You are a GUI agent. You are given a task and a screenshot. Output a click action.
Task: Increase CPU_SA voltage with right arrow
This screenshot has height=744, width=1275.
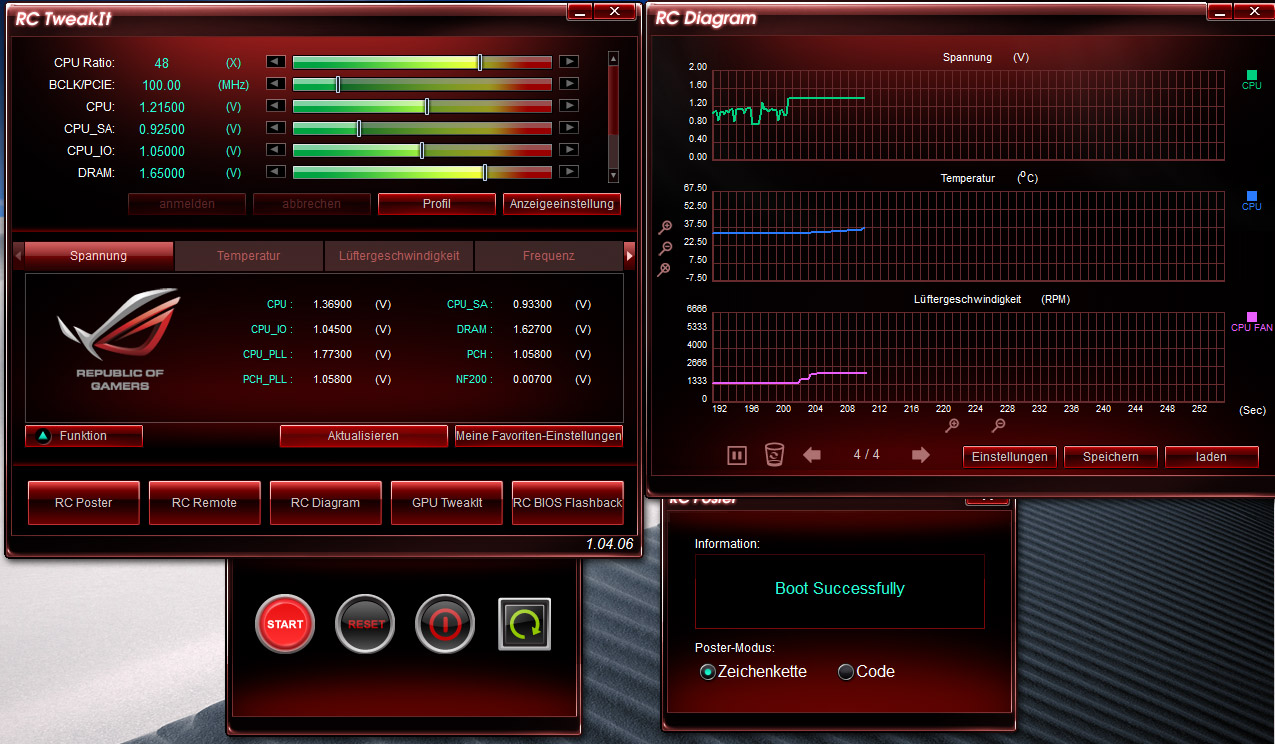pyautogui.click(x=568, y=128)
